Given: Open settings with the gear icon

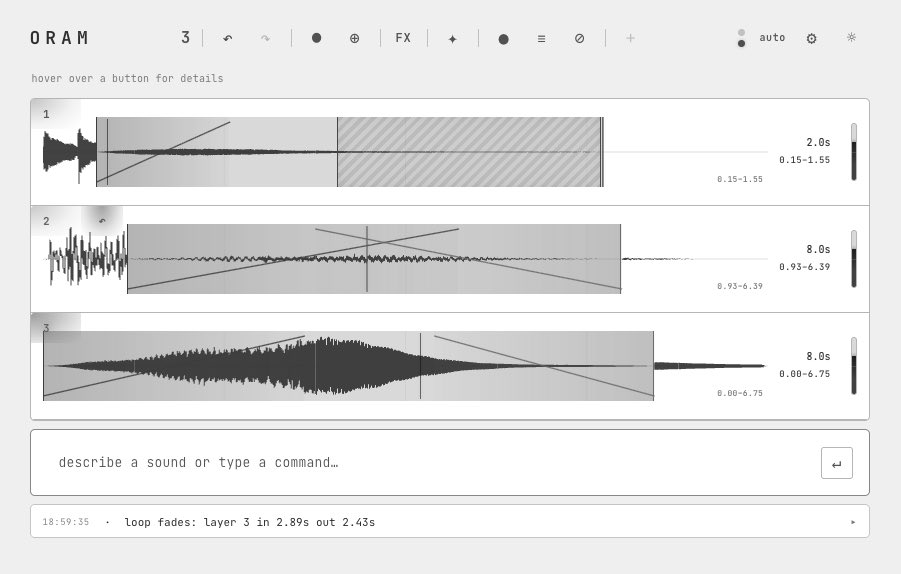Looking at the screenshot, I should [811, 38].
